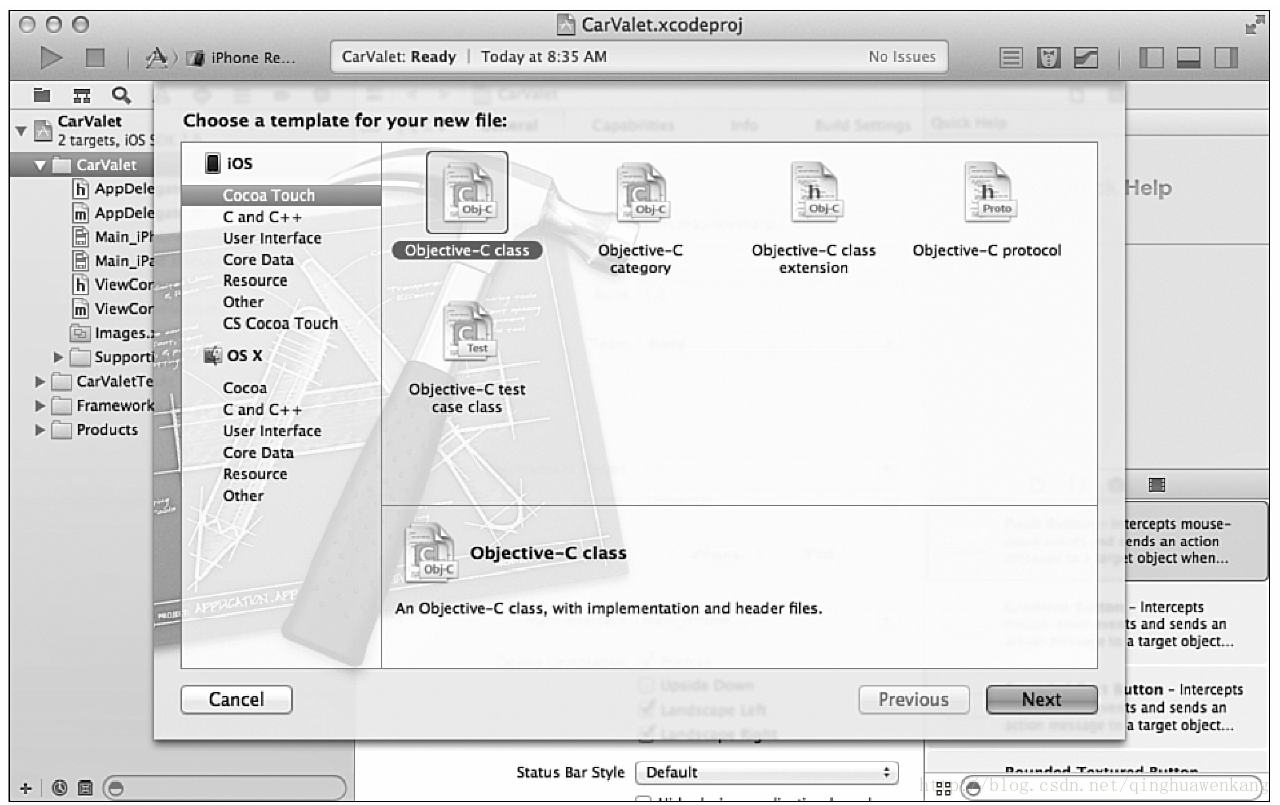Expand the CarValetTests group
1280x805 pixels.
[x=40, y=381]
